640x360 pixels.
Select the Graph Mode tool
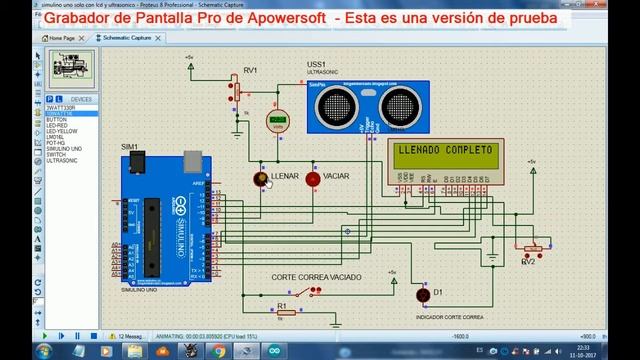[x=38, y=142]
